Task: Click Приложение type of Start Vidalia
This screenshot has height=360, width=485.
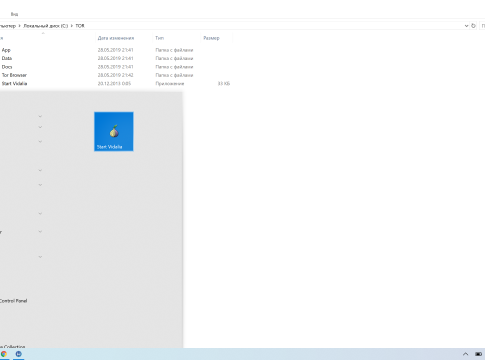Action: click(170, 83)
